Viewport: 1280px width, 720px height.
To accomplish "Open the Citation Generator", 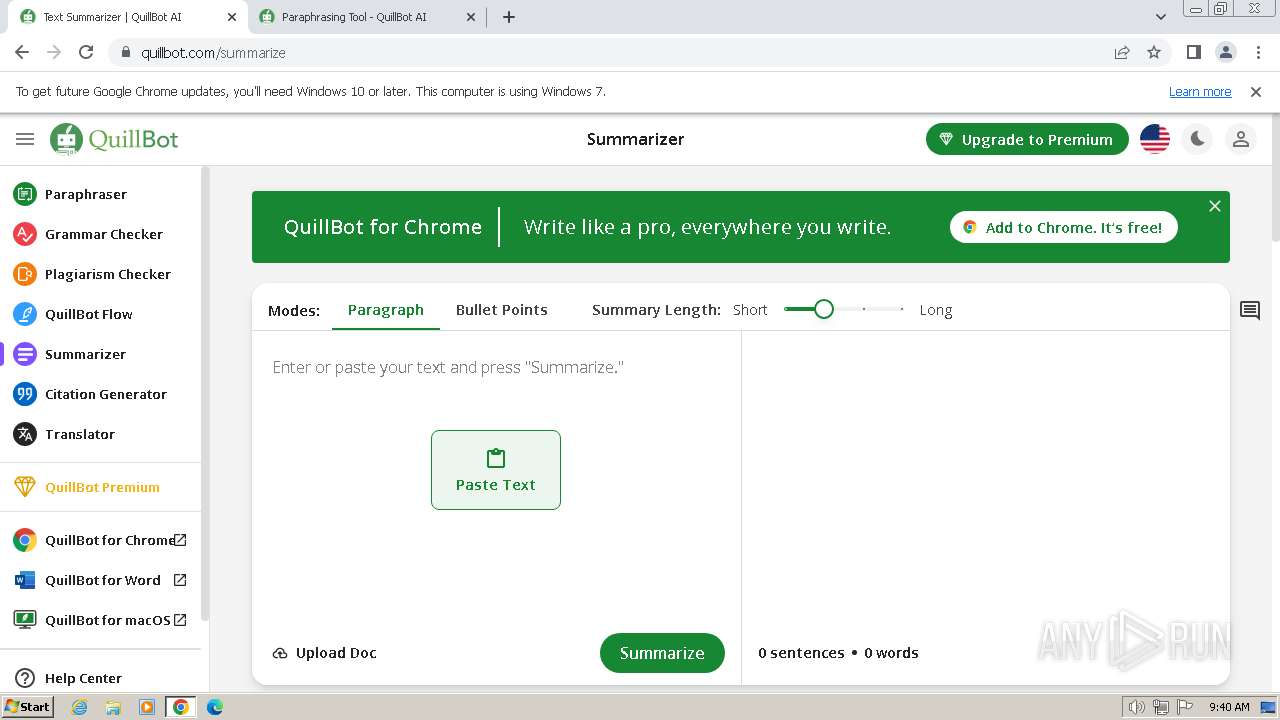I will click(100, 394).
